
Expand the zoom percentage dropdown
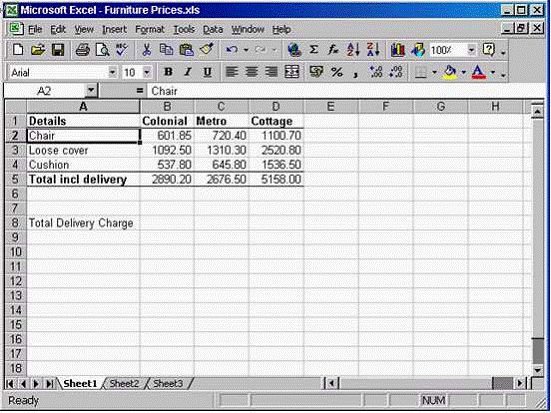click(x=471, y=50)
